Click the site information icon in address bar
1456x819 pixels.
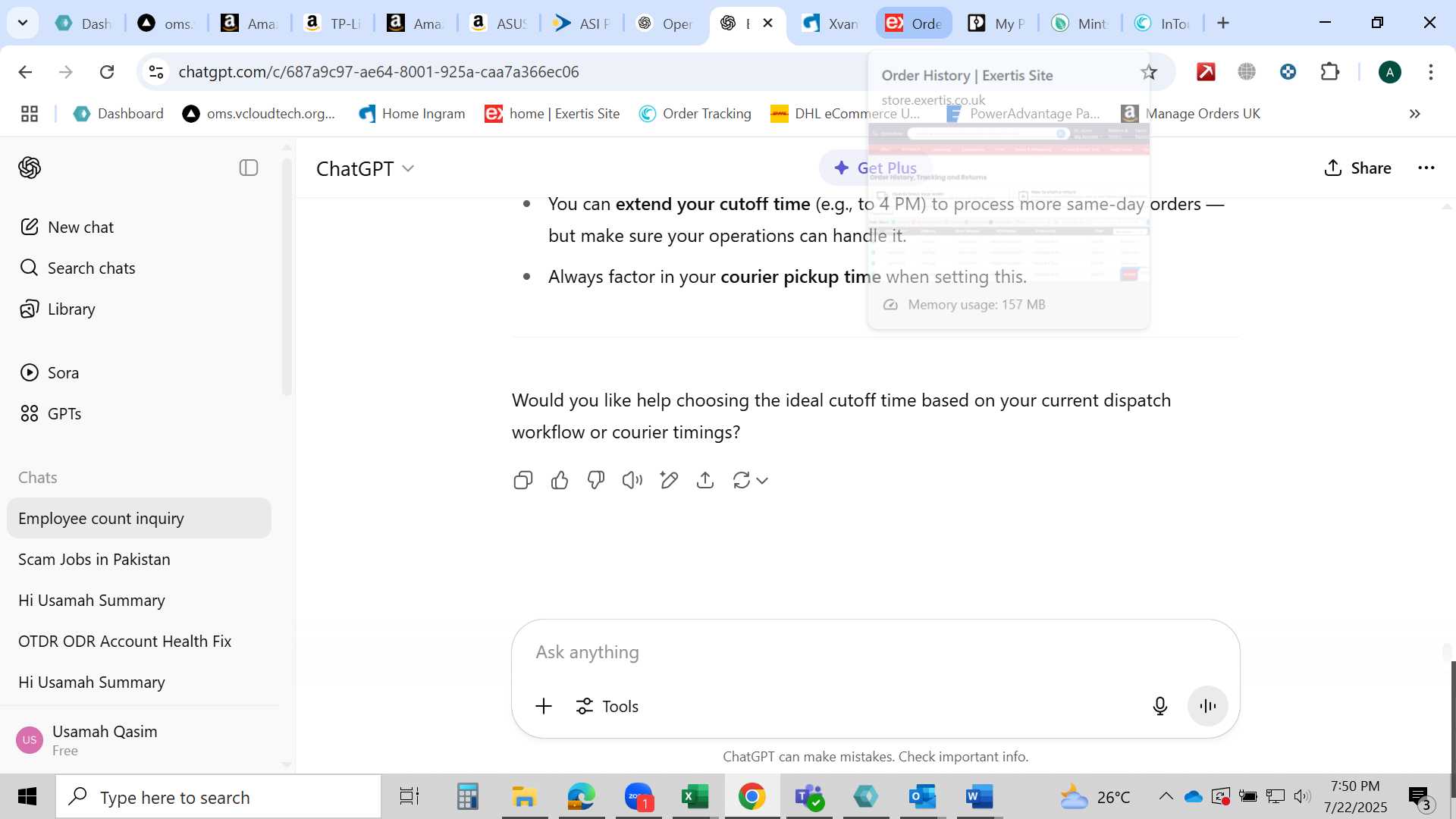(x=156, y=71)
